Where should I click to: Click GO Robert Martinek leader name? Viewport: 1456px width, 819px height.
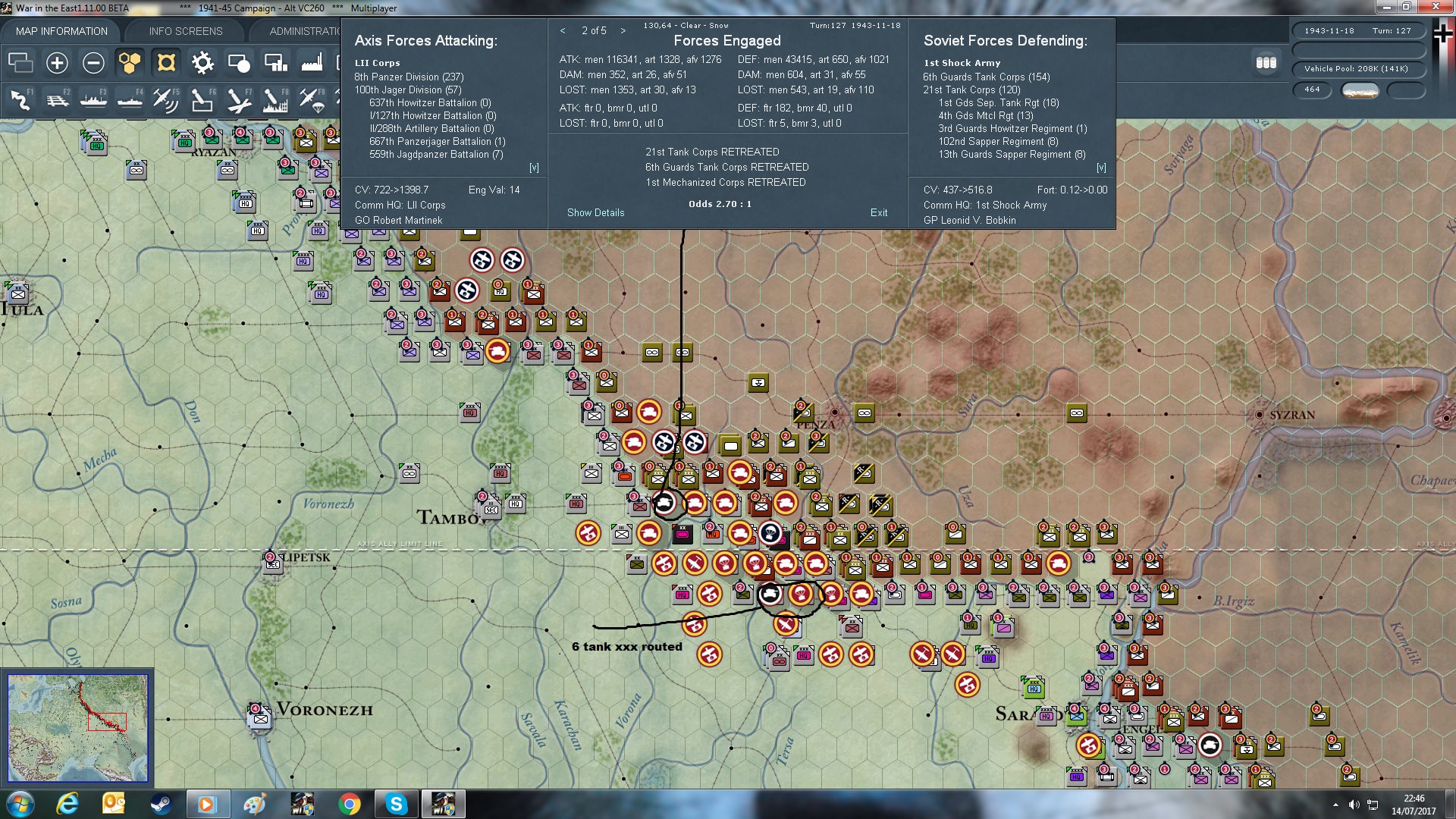(x=398, y=220)
